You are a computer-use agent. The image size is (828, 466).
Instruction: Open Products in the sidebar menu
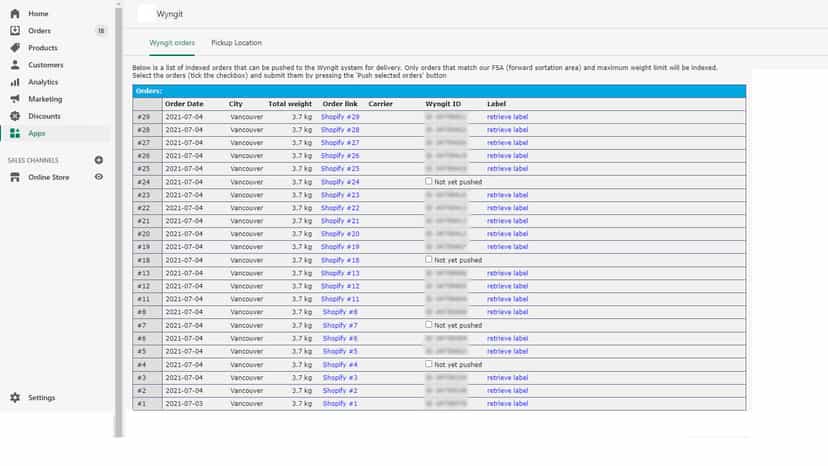[43, 48]
